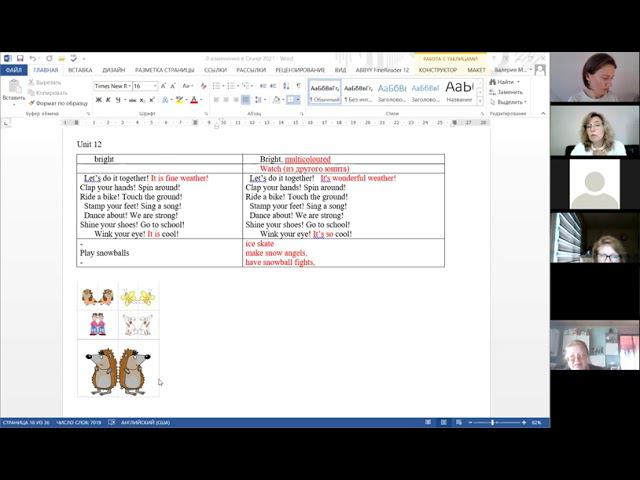
Task: Switch to РАЗМЕТКА СТРАНИЦЫ tab
Action: [x=164, y=70]
